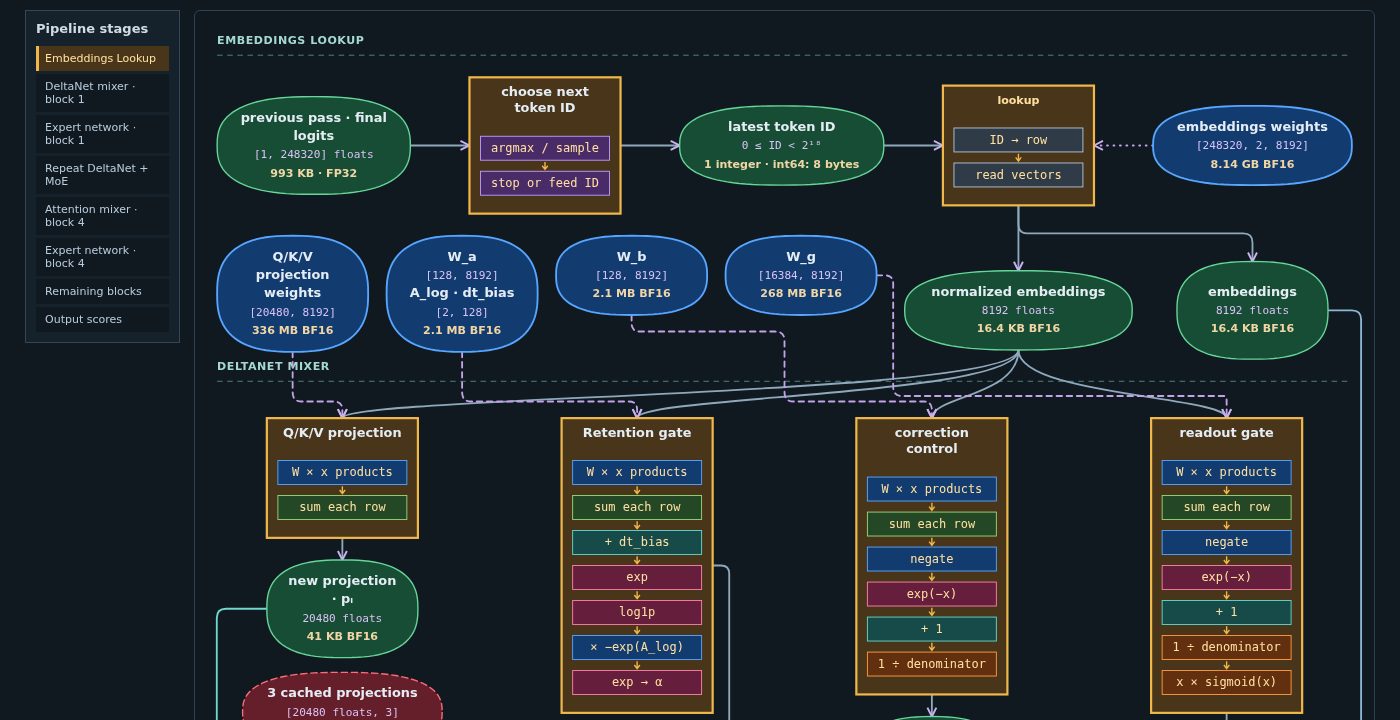The width and height of the screenshot is (1400, 720).
Task: Click exp(−x) in readout gate
Action: (1227, 577)
